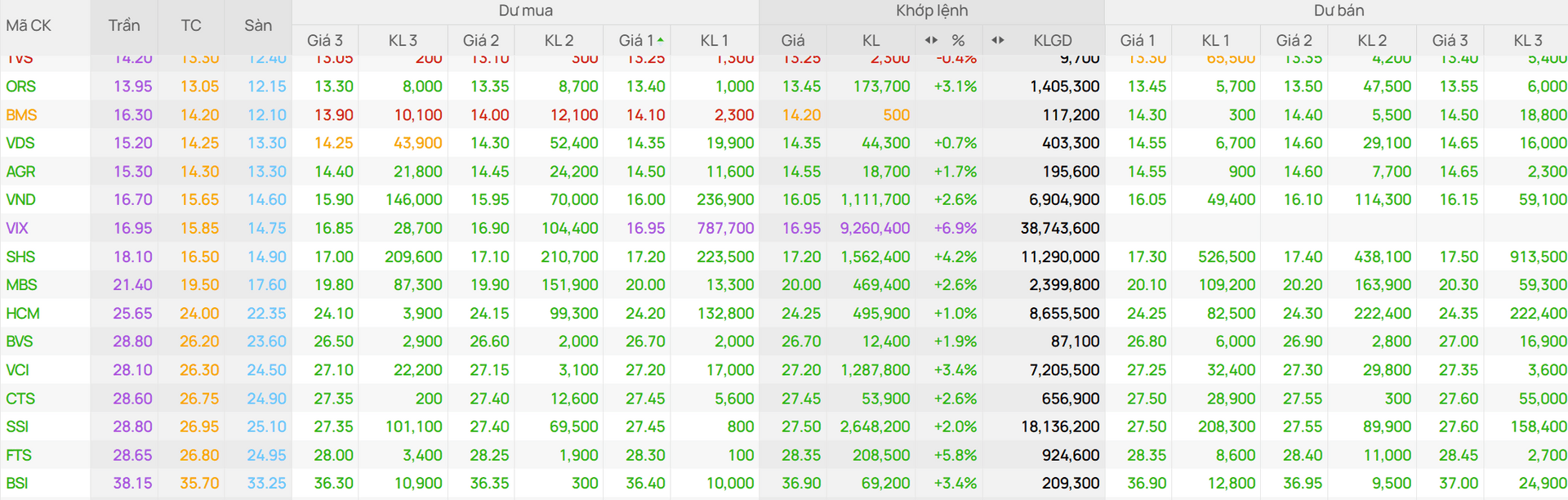Click the left-right arrows beside % column
Image resolution: width=1568 pixels, height=500 pixels.
point(931,40)
